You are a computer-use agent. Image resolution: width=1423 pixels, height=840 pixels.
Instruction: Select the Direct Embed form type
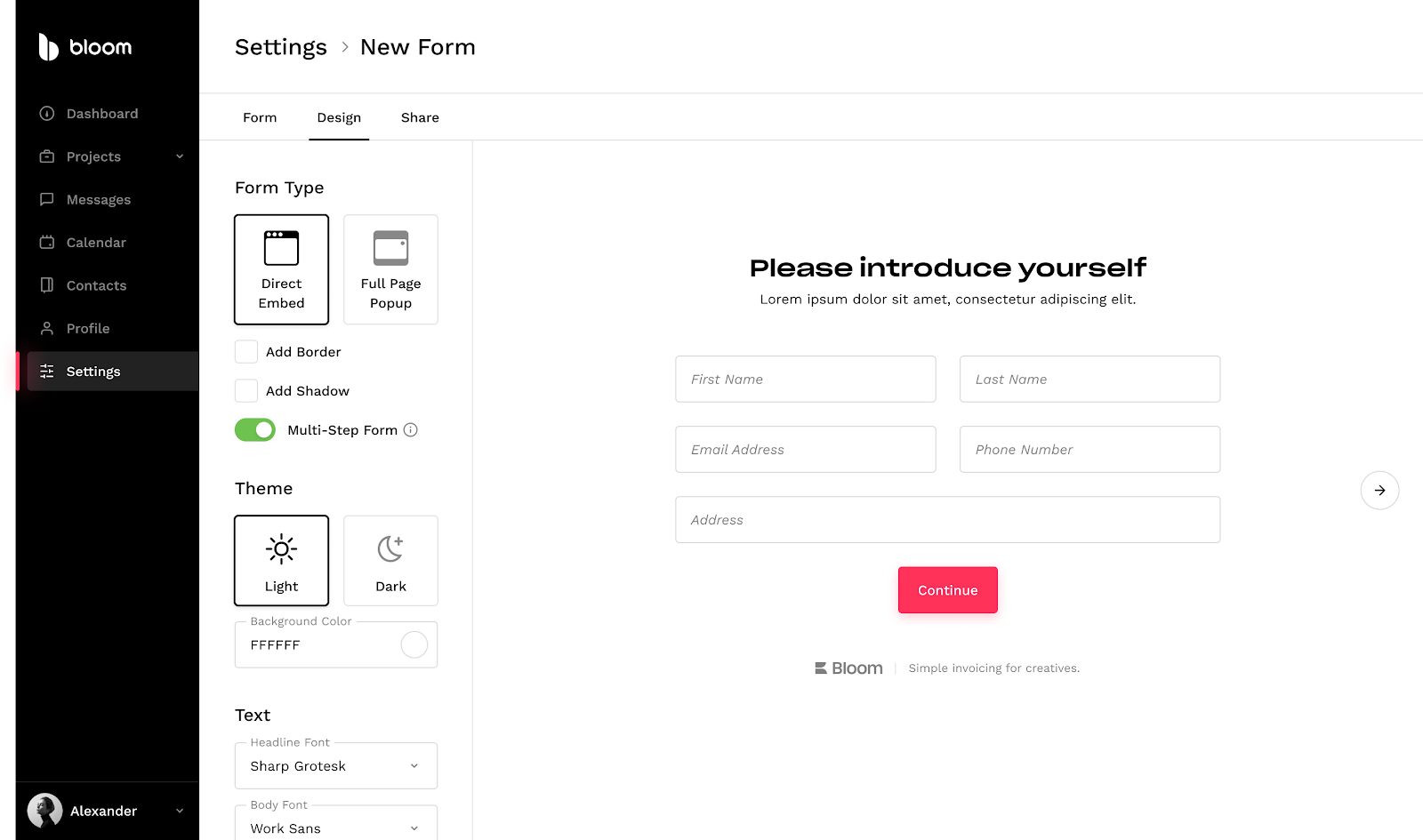[x=281, y=269]
